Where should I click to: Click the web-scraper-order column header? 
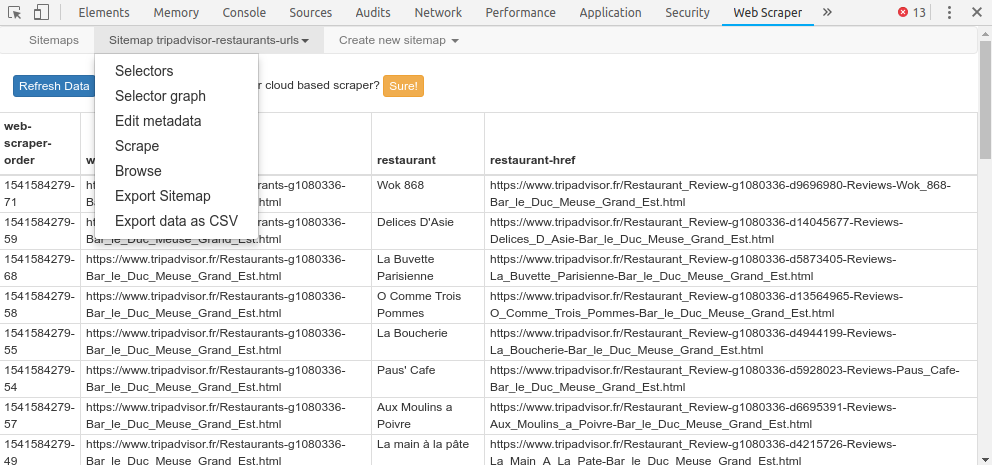pos(40,143)
